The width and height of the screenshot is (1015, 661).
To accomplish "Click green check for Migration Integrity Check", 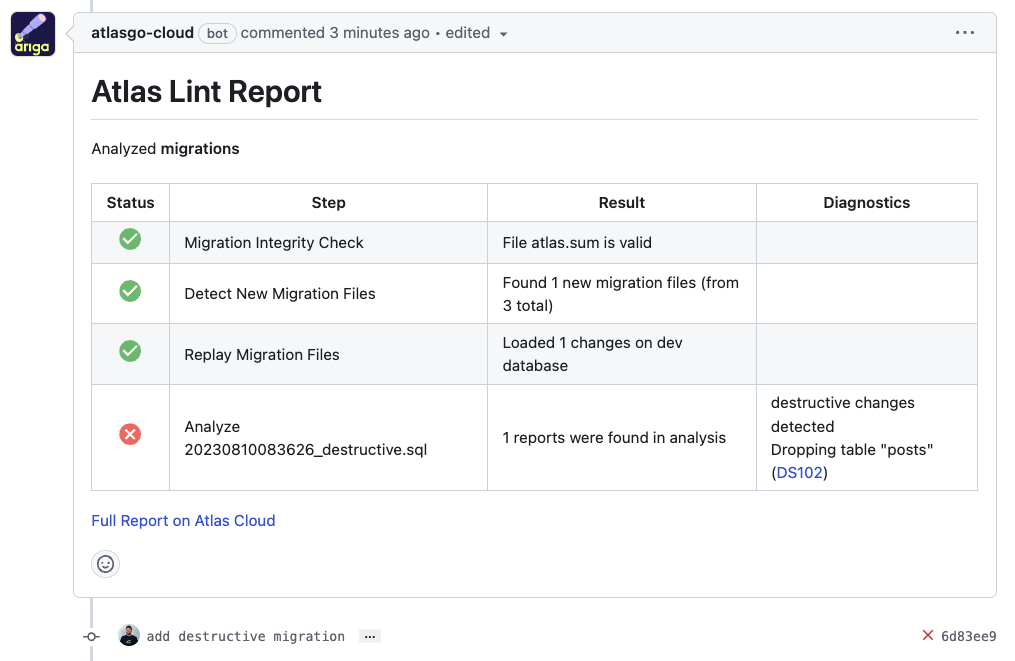I will click(130, 239).
